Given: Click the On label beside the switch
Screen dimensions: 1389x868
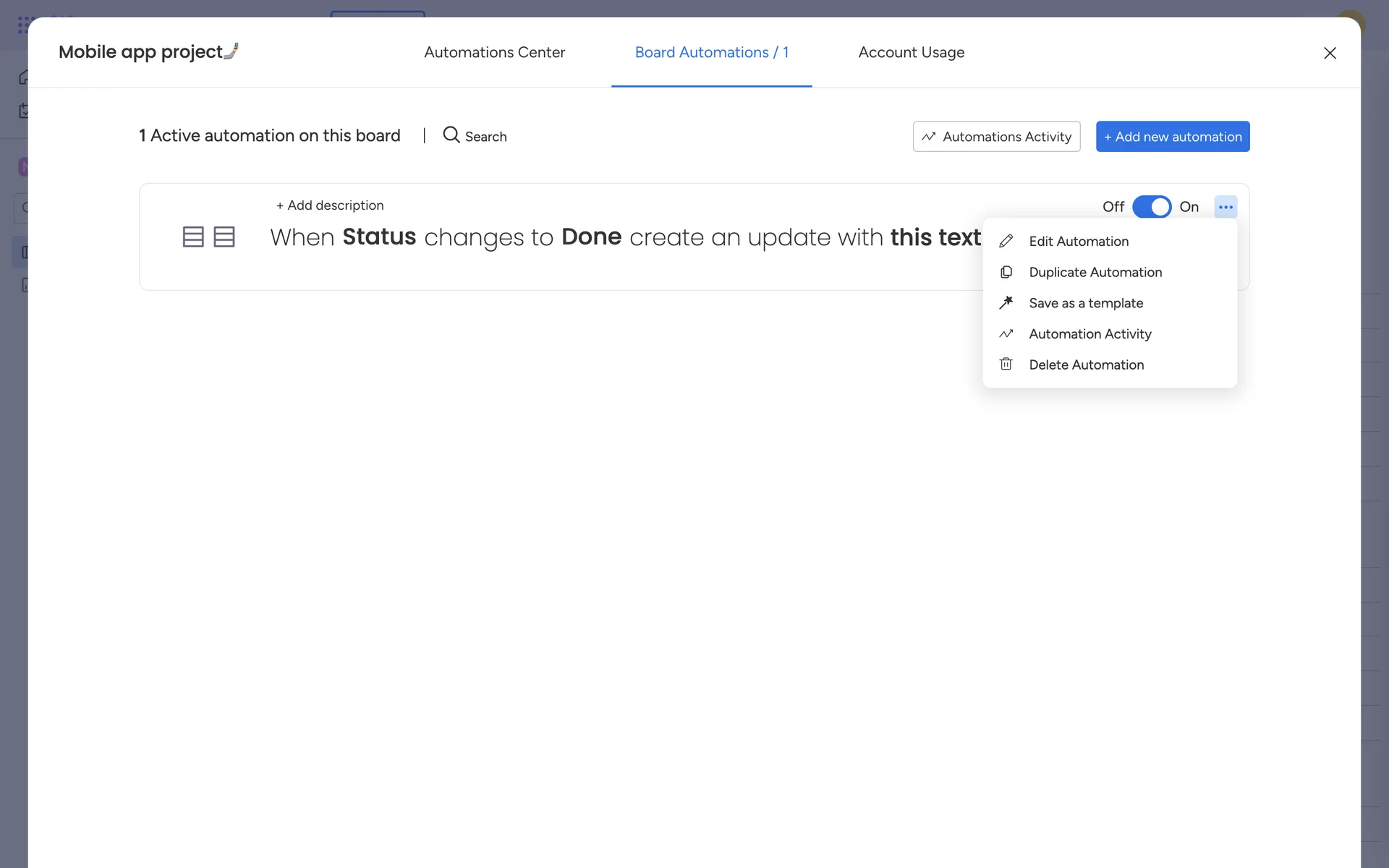Looking at the screenshot, I should [x=1189, y=207].
